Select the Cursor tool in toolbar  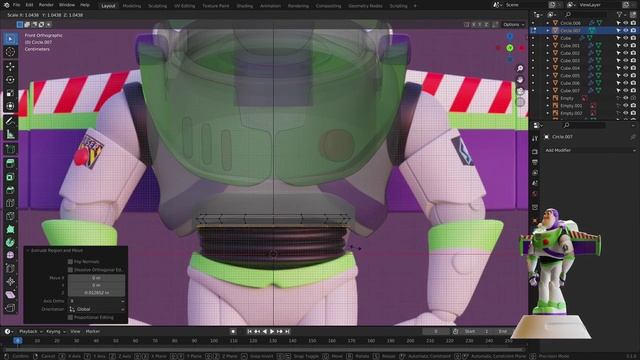pyautogui.click(x=10, y=52)
